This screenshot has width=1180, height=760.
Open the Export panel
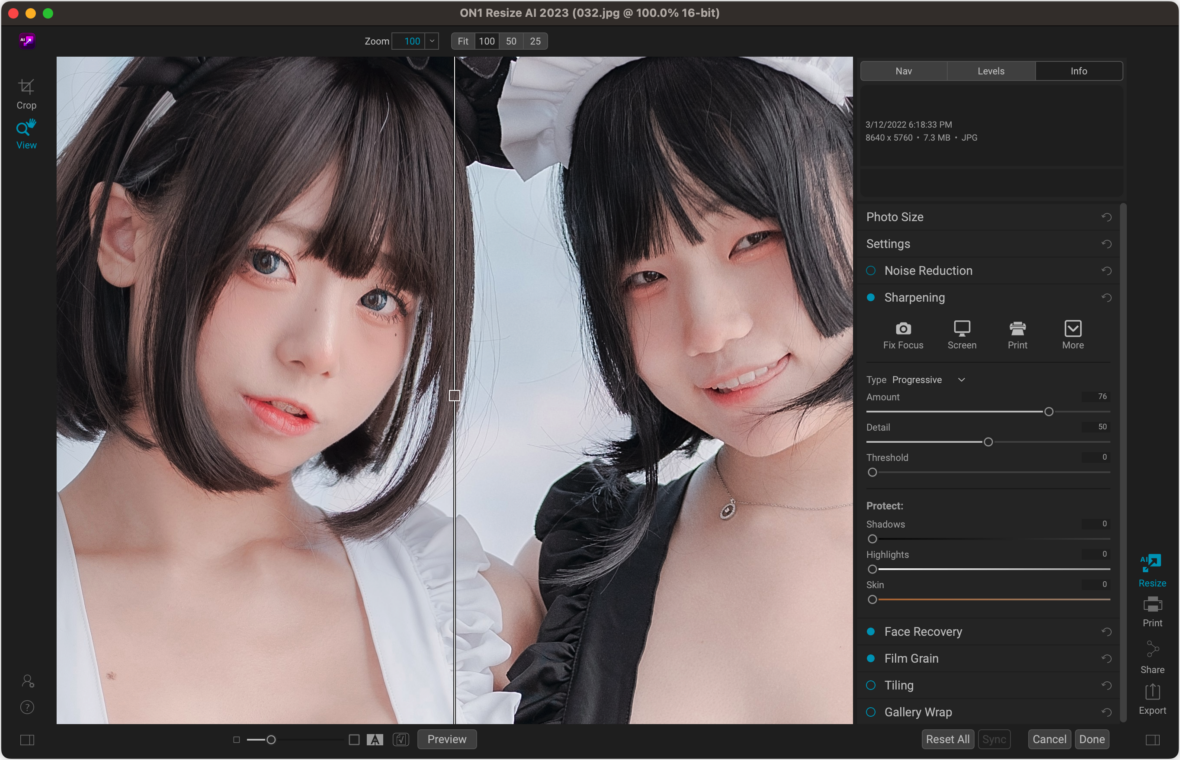(1152, 699)
